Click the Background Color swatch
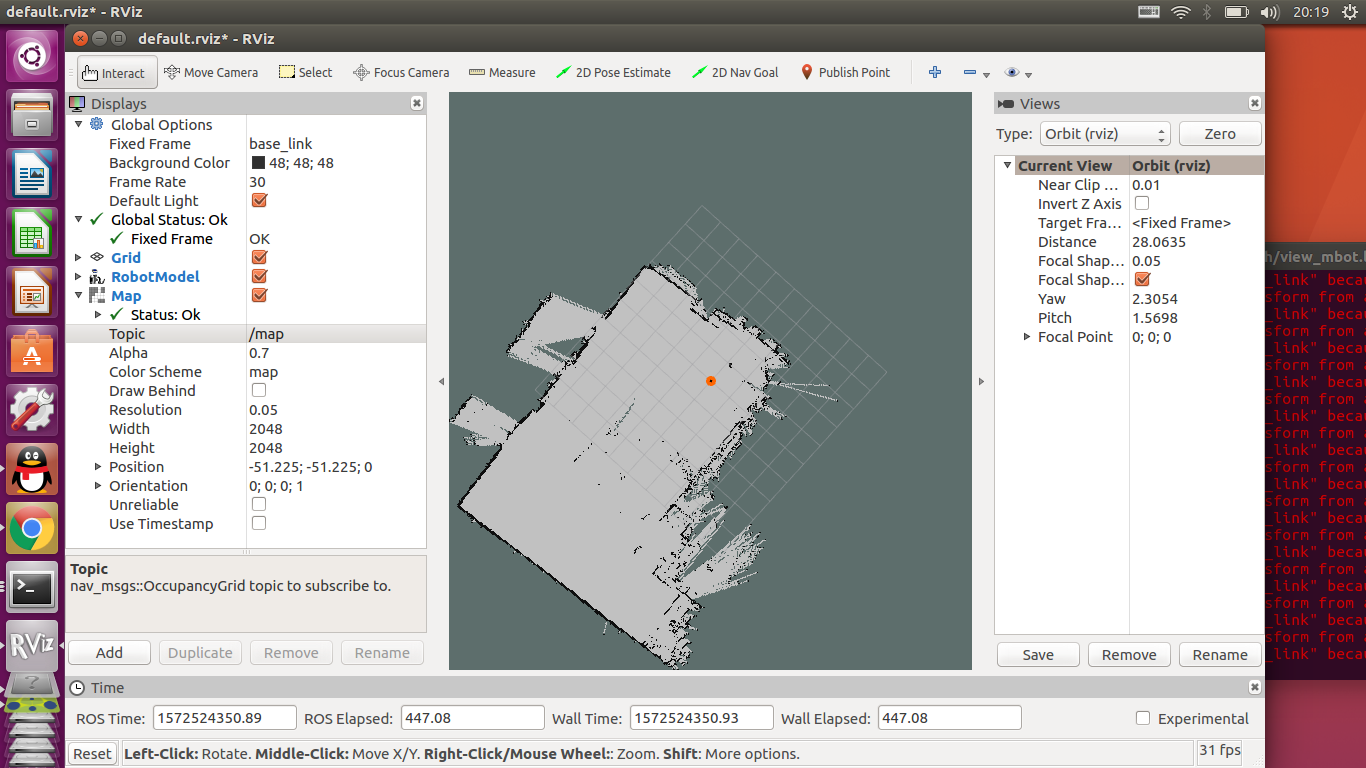The width and height of the screenshot is (1366, 768). [258, 162]
